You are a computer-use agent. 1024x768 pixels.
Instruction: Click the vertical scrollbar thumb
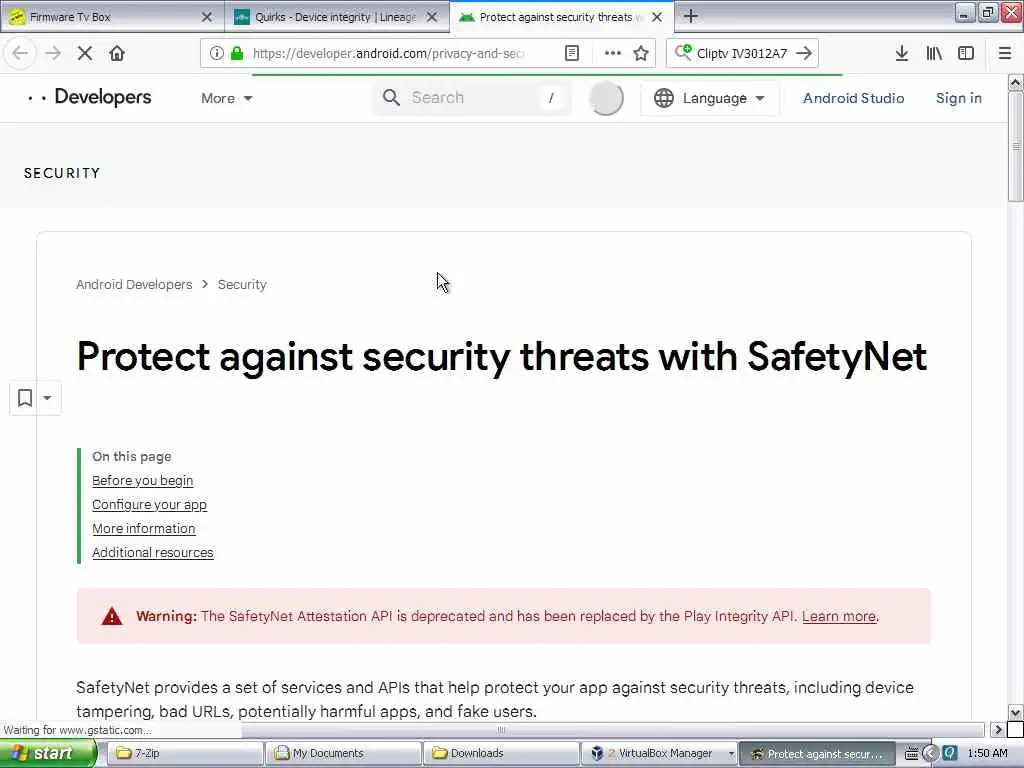click(x=1016, y=146)
